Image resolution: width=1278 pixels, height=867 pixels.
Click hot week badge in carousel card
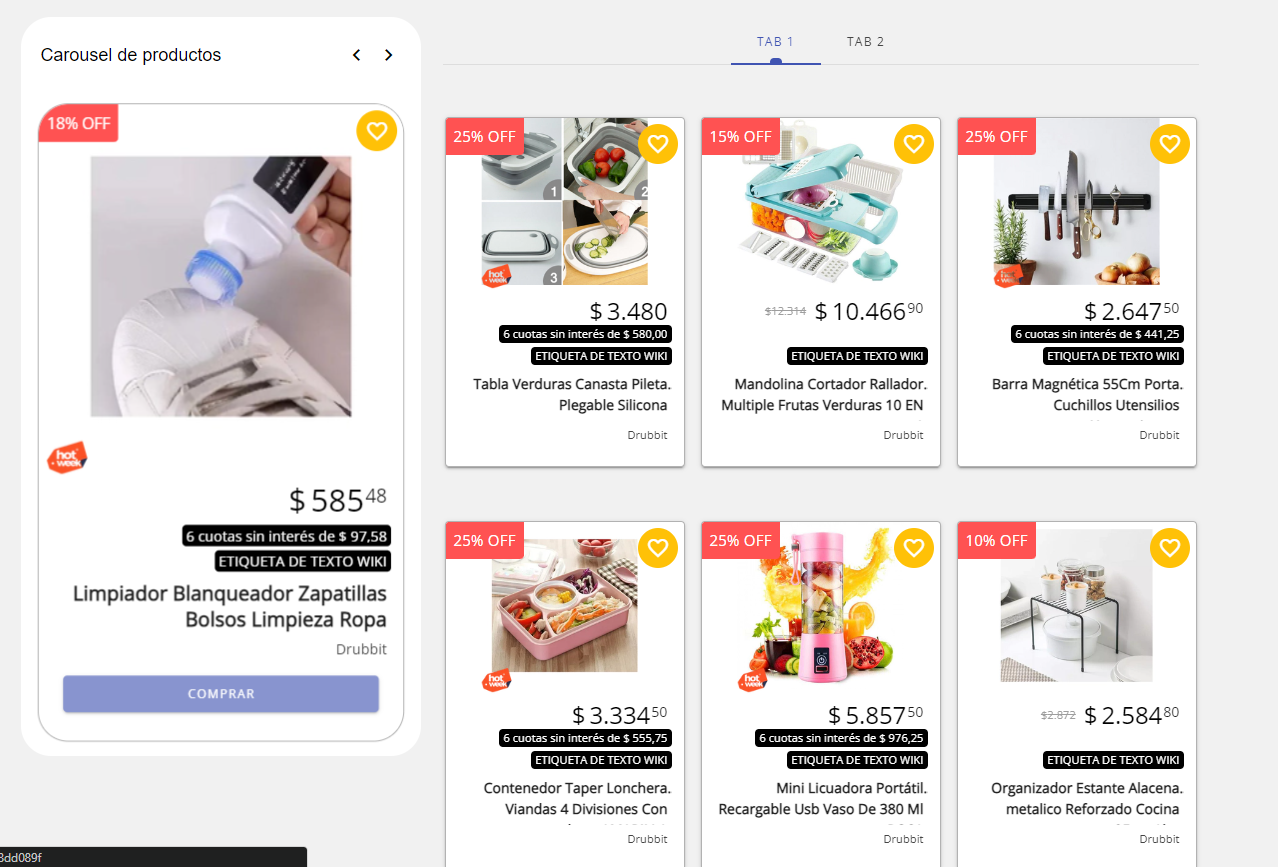point(67,458)
